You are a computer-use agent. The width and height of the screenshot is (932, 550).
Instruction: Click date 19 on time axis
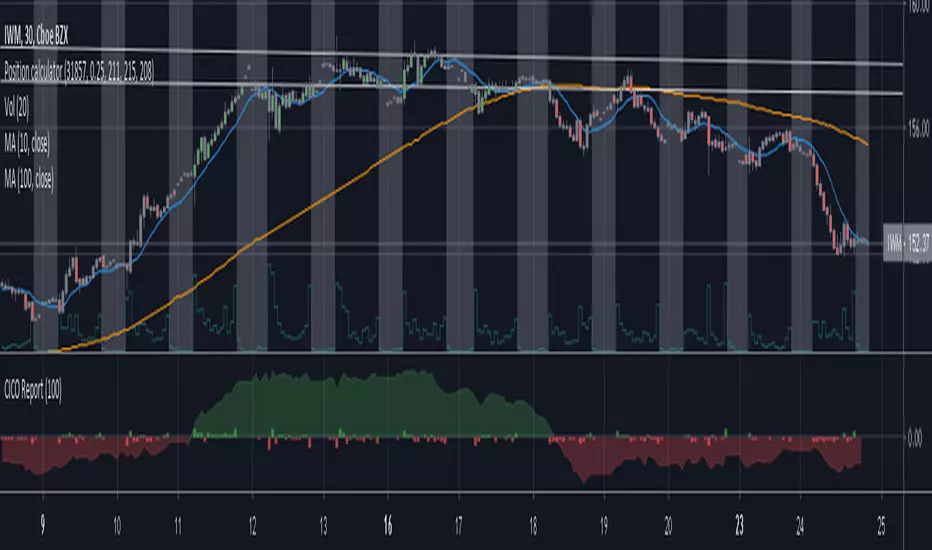pos(604,526)
